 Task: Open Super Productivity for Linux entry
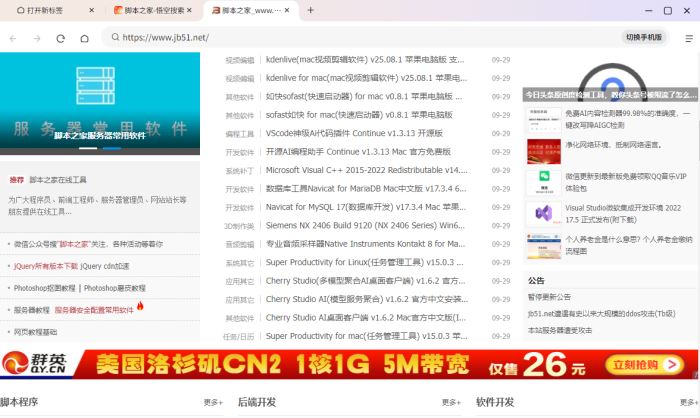(365, 262)
